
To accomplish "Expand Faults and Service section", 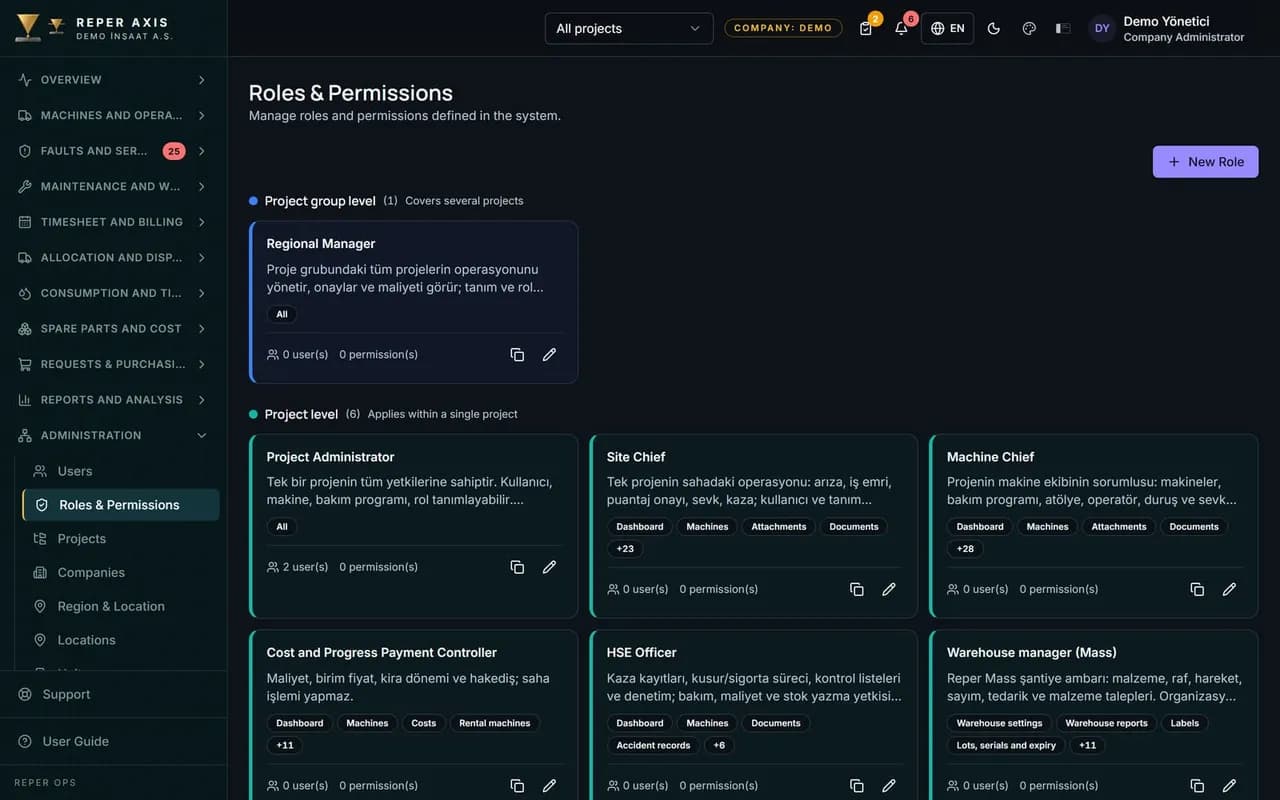I will [x=113, y=151].
